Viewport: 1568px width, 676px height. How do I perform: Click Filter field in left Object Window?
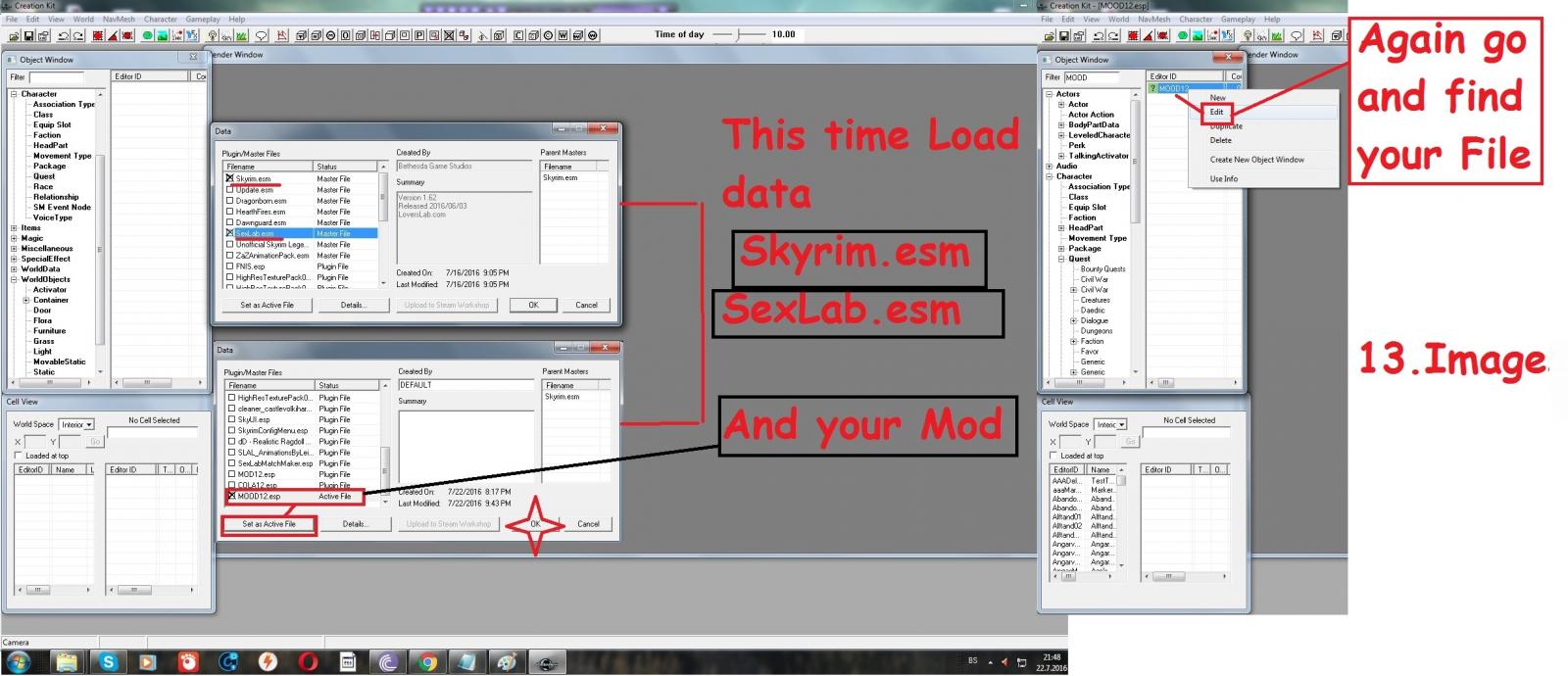click(56, 76)
